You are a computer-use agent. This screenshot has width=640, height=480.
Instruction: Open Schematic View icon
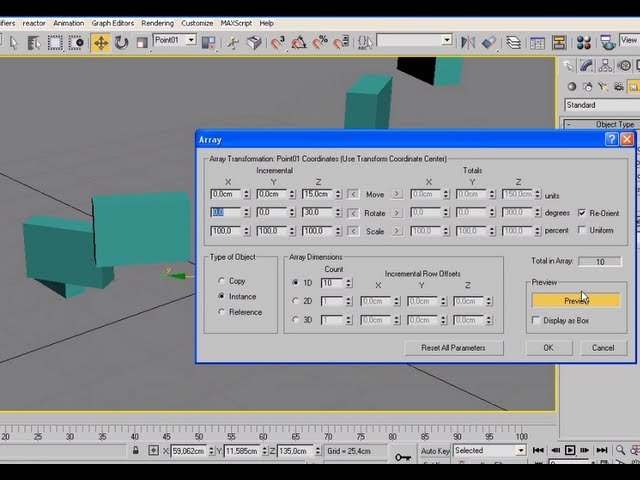coord(559,42)
